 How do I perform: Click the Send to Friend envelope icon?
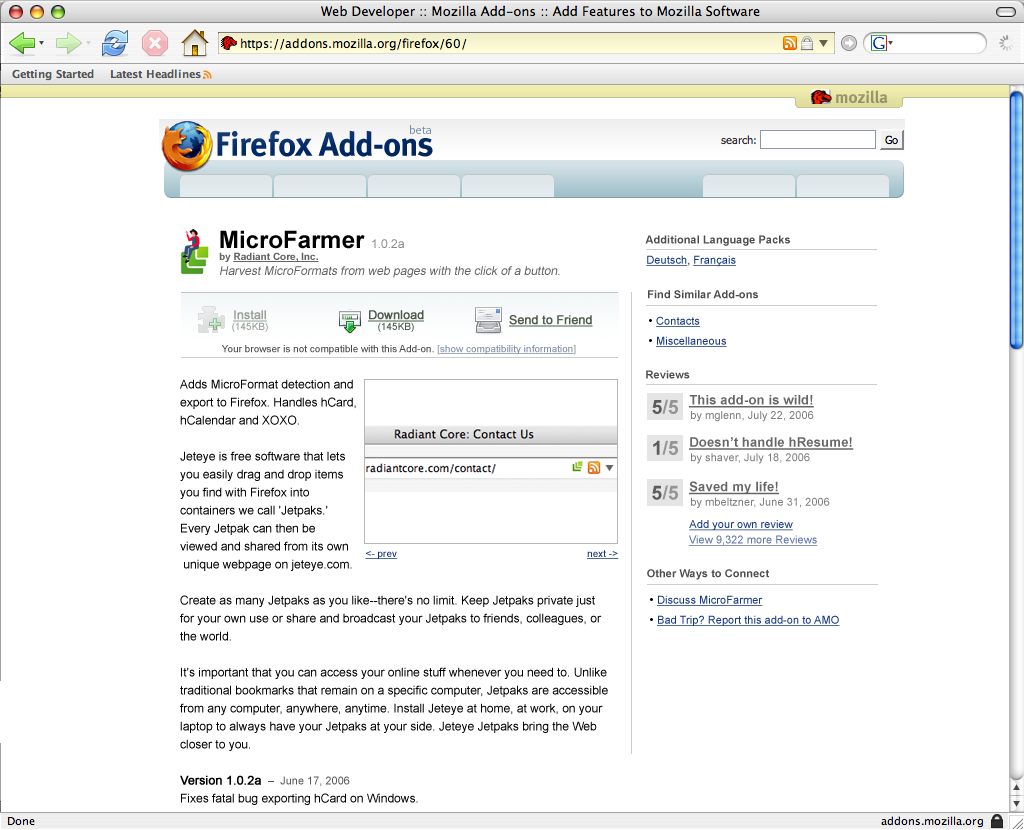488,320
